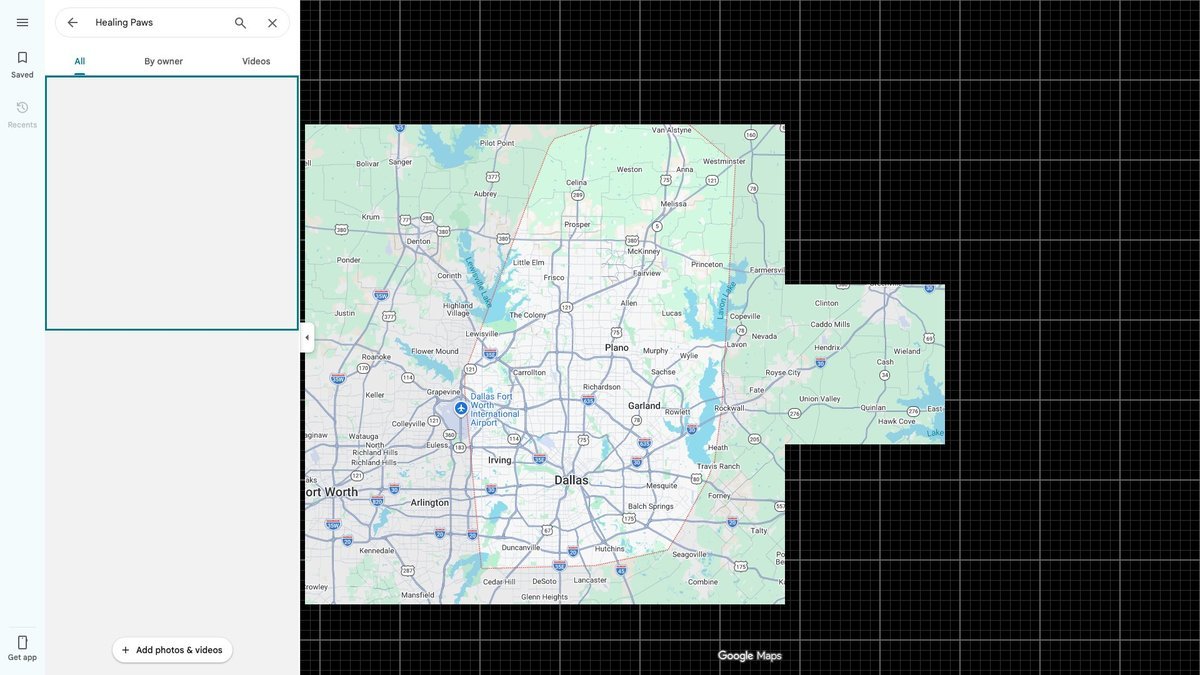Click the Grapevine label on map
Image resolution: width=1200 pixels, height=675 pixels.
(x=442, y=392)
